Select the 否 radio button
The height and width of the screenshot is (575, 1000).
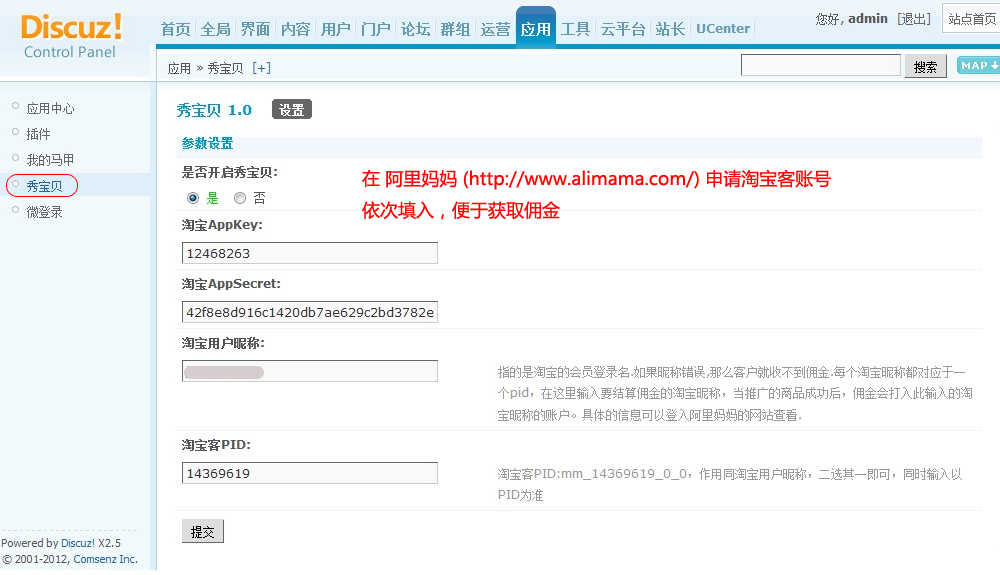[240, 198]
